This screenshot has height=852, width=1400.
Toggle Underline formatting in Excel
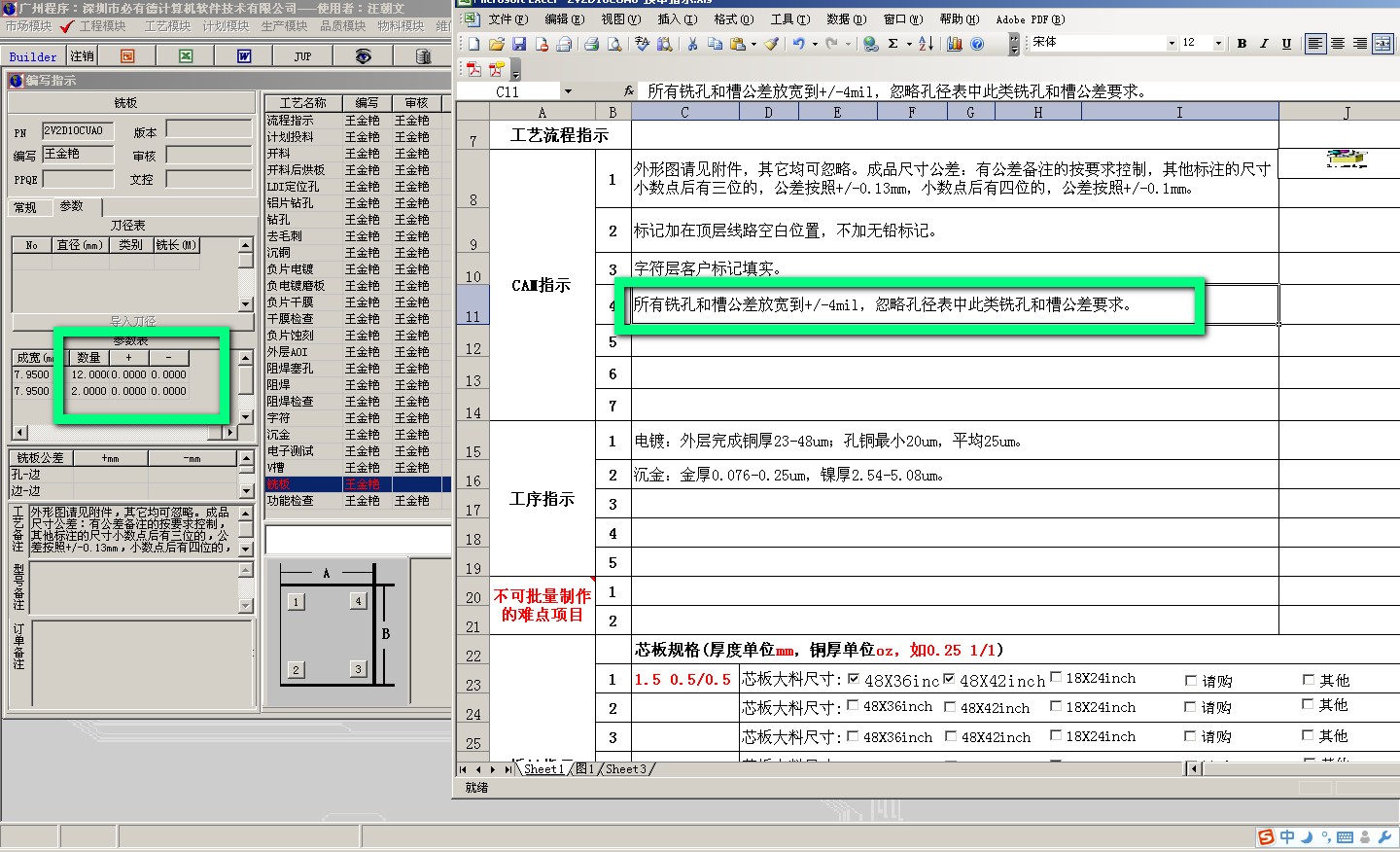[1286, 43]
